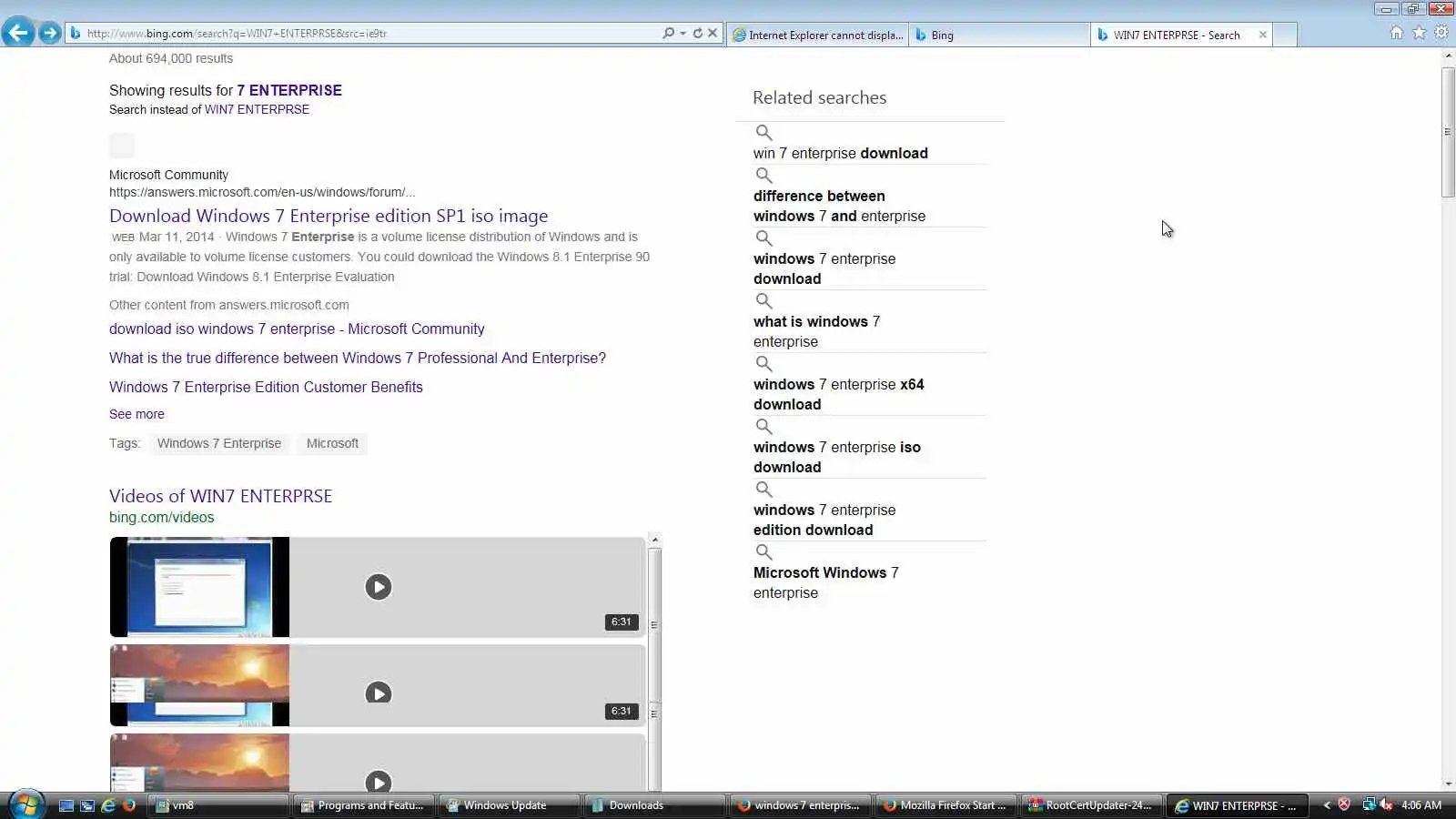
Task: Open '7 ENTERPRISE' corrected search link
Action: coord(289,90)
